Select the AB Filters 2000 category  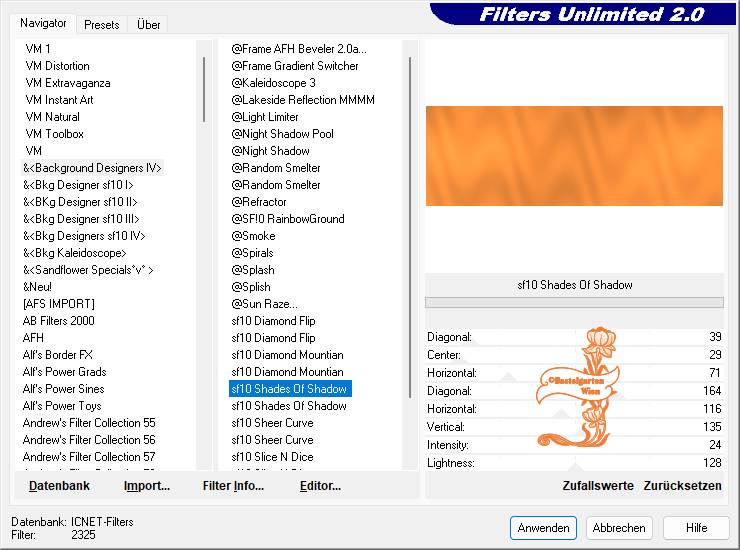59,321
